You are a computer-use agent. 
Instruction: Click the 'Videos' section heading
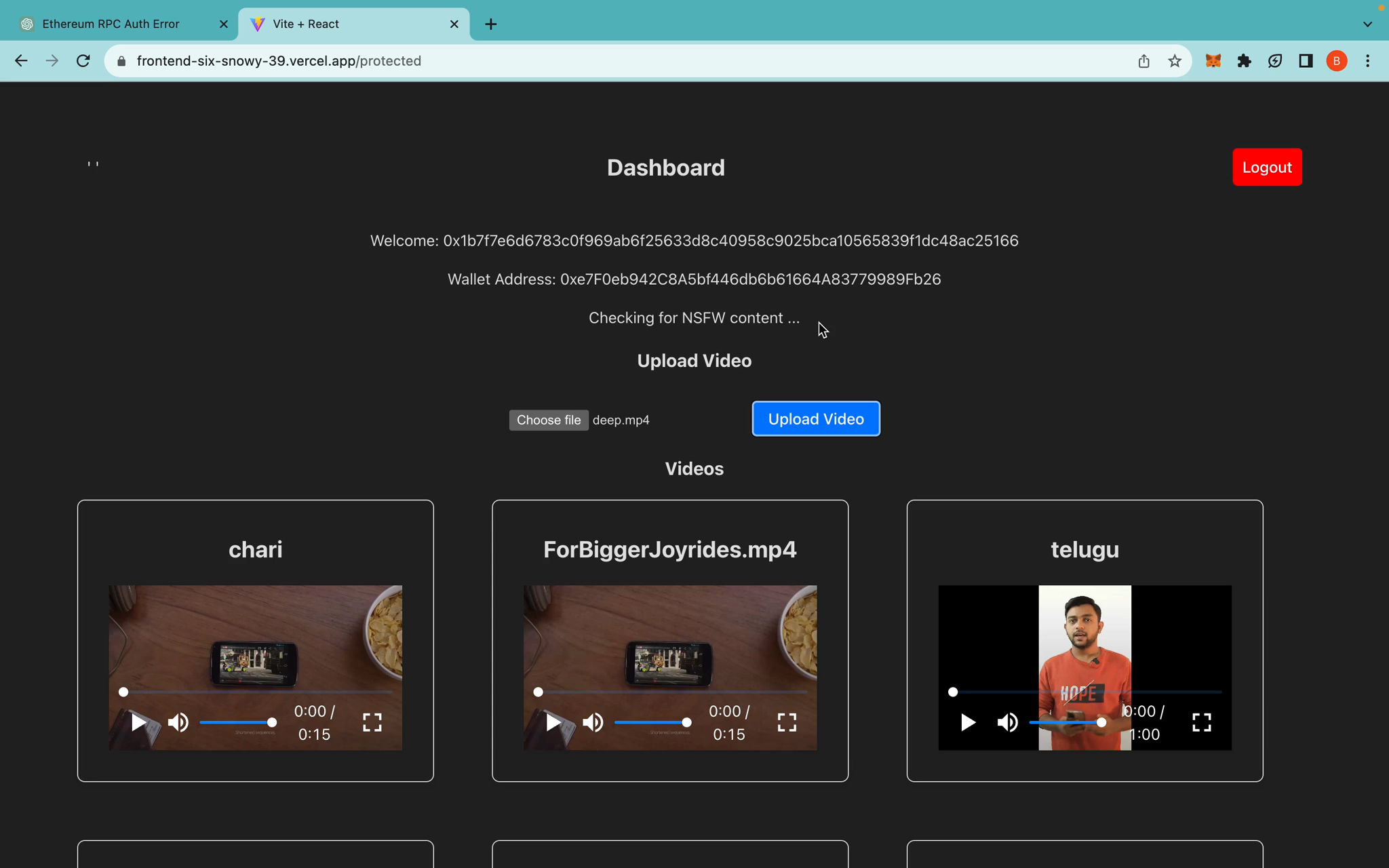point(694,469)
